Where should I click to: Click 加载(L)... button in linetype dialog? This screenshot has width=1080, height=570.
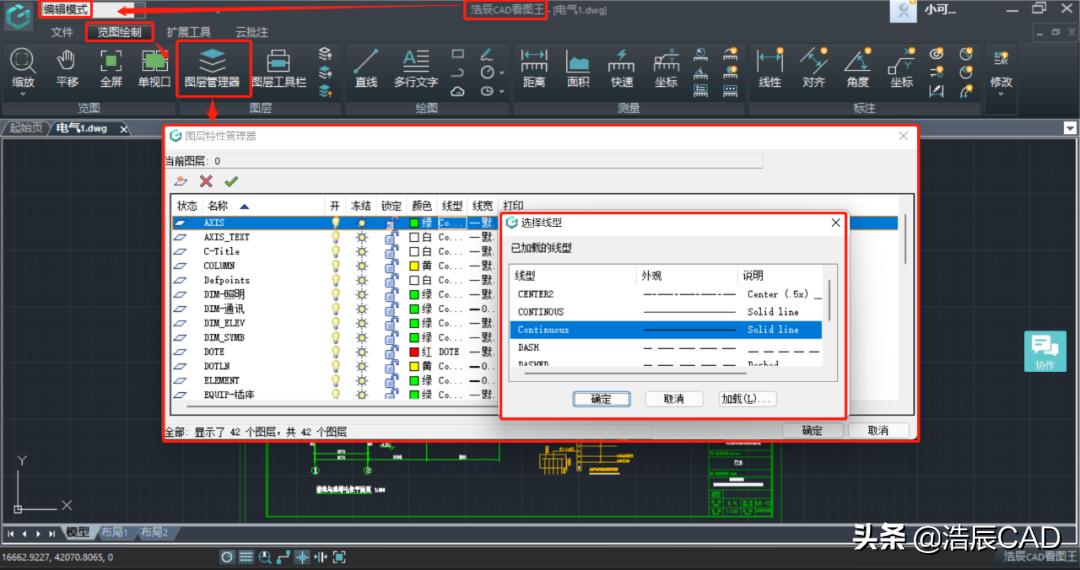pos(747,399)
